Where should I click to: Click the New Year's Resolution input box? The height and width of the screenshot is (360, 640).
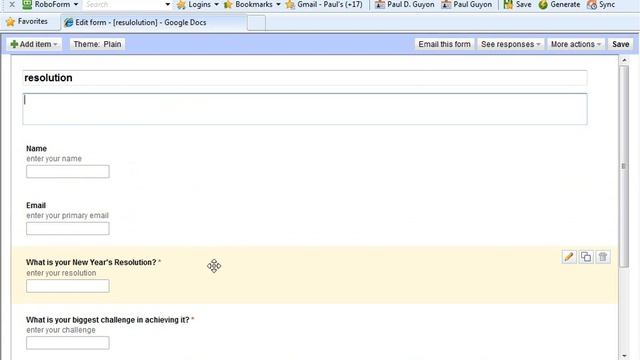[x=68, y=286]
